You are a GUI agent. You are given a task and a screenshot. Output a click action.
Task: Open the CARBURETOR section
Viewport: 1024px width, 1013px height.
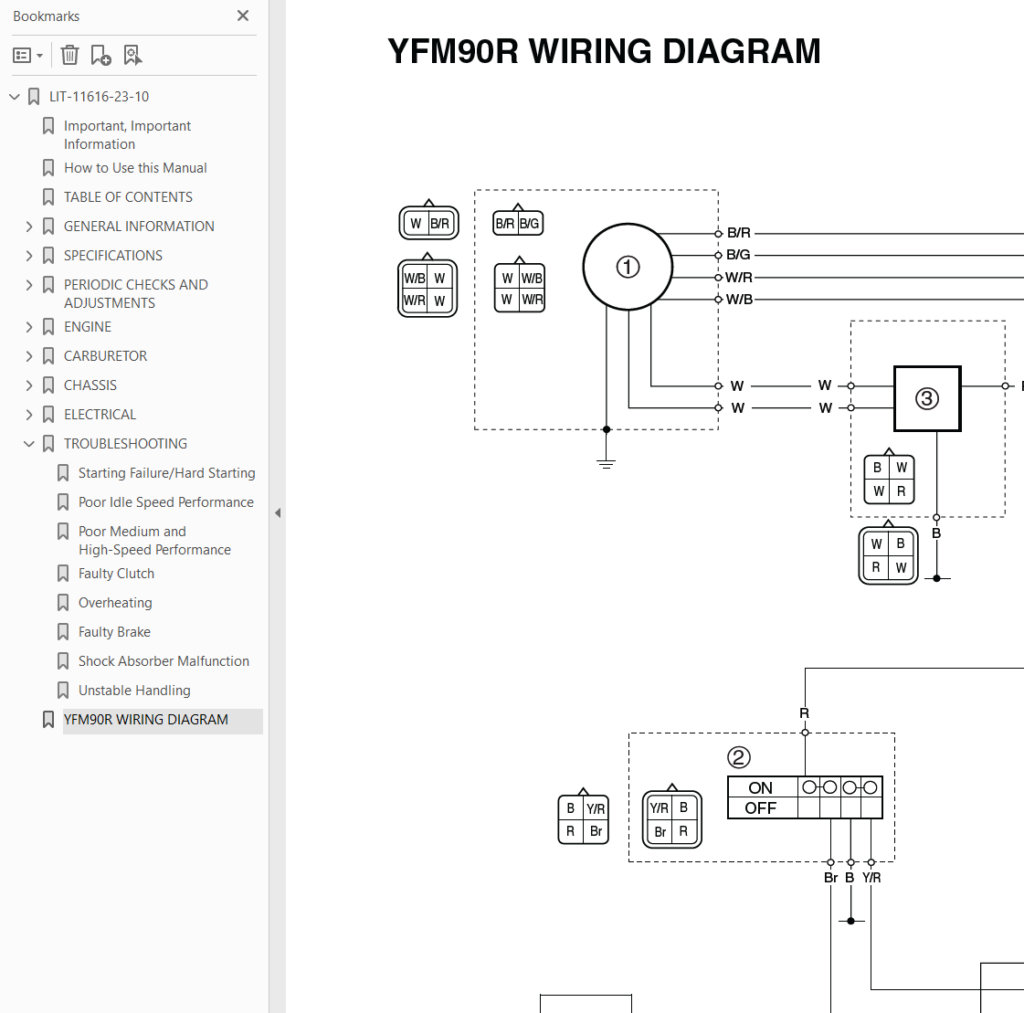(x=105, y=356)
